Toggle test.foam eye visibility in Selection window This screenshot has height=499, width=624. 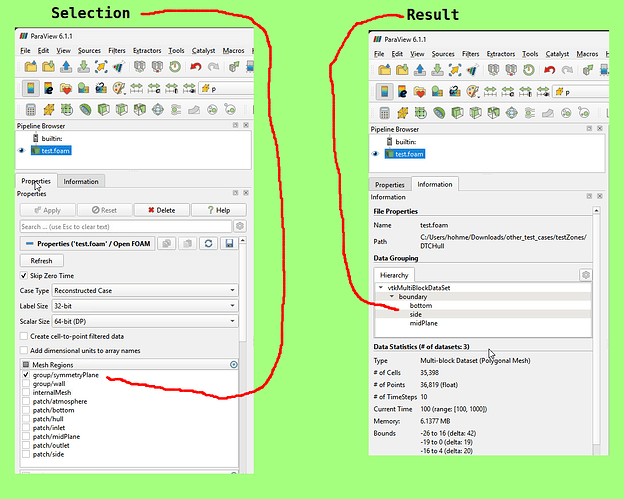click(x=21, y=150)
